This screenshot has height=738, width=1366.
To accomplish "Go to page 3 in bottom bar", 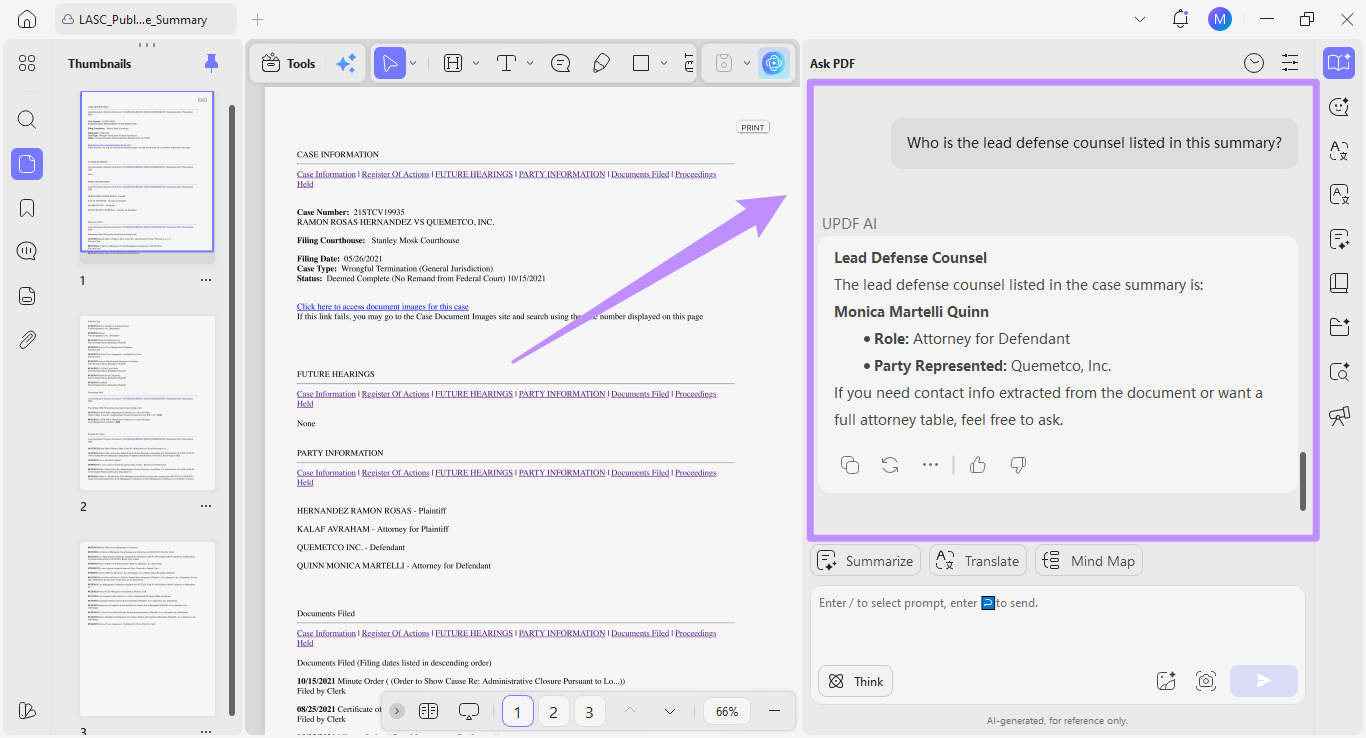I will click(589, 711).
